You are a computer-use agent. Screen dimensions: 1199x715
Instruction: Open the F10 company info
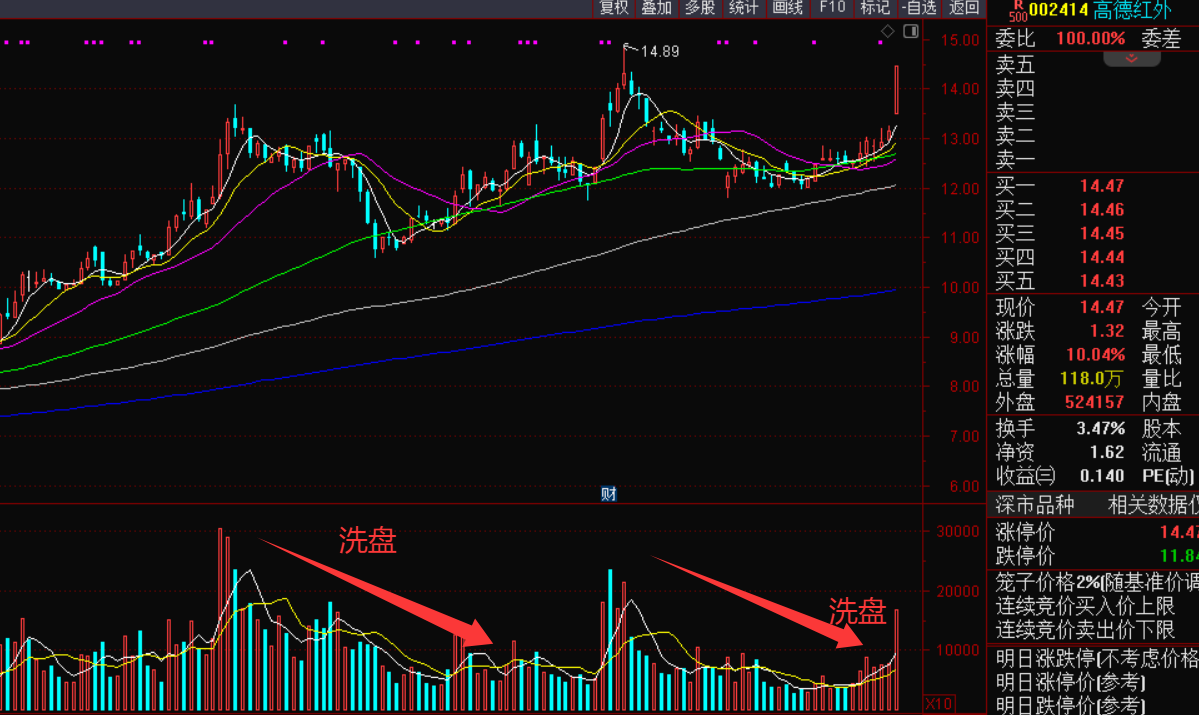tap(832, 8)
